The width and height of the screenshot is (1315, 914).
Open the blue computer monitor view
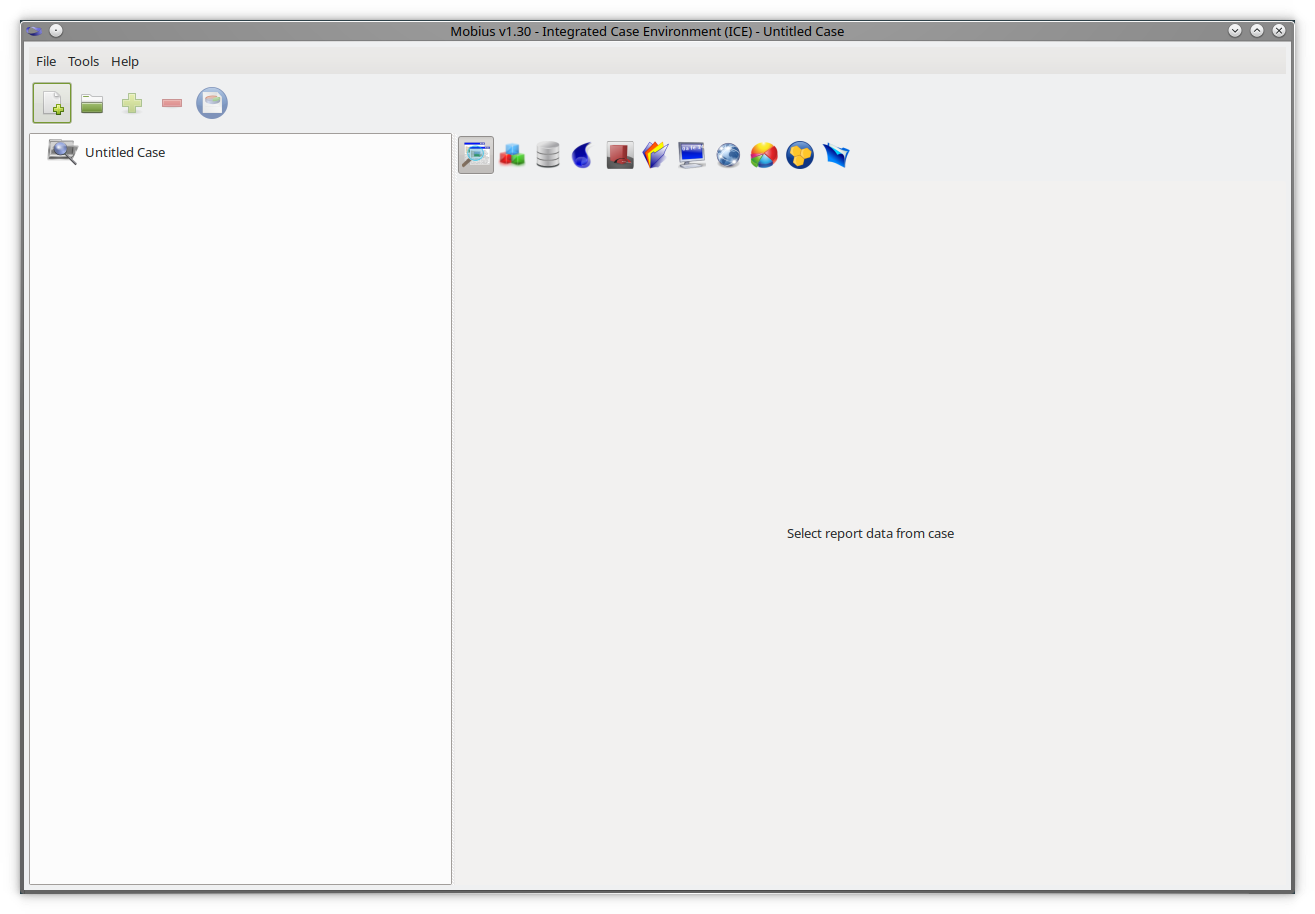tap(692, 155)
